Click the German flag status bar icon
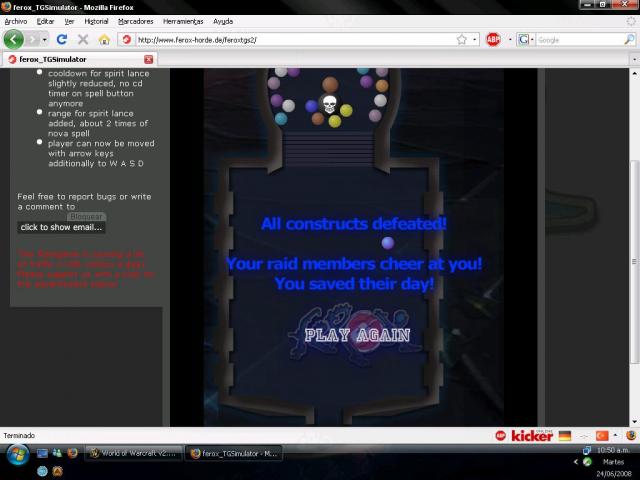The width and height of the screenshot is (640, 480). pyautogui.click(x=565, y=436)
